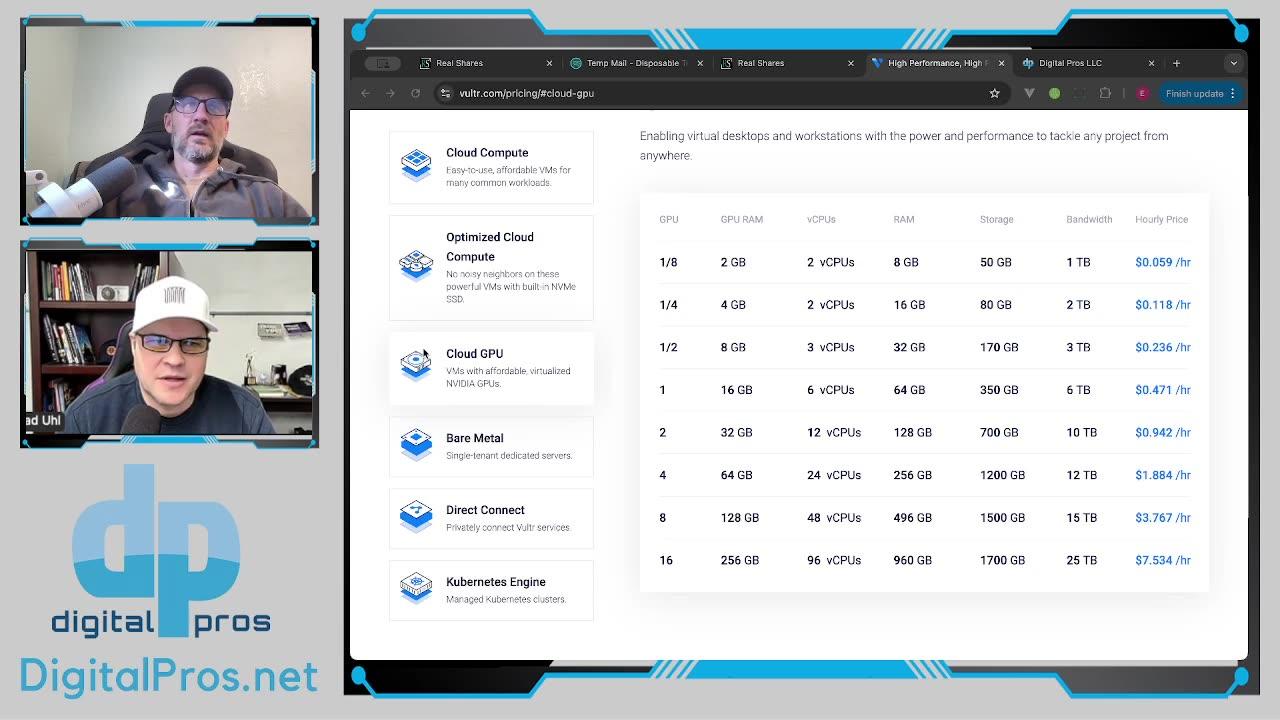Viewport: 1280px width, 720px height.
Task: Click the top webcam video feed
Action: point(169,121)
